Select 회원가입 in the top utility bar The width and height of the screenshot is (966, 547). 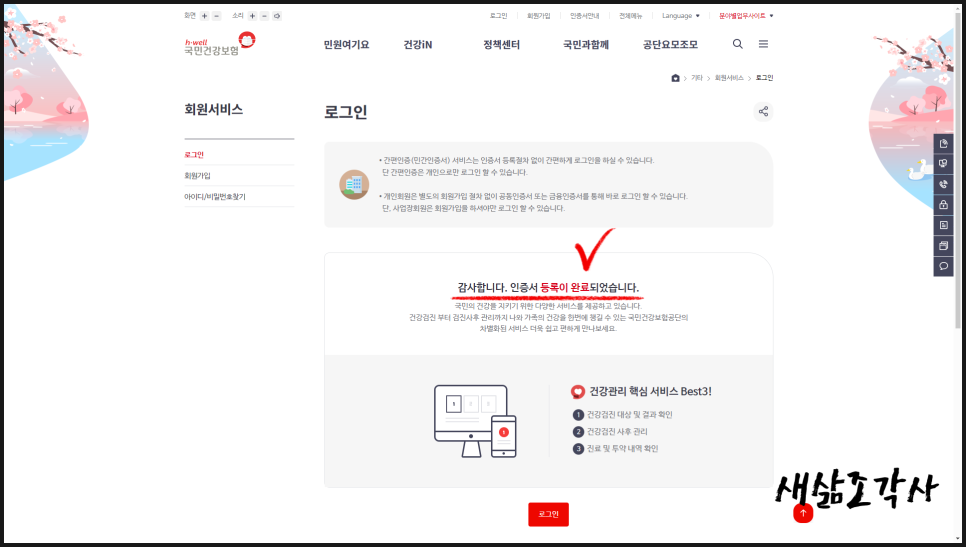[x=538, y=16]
